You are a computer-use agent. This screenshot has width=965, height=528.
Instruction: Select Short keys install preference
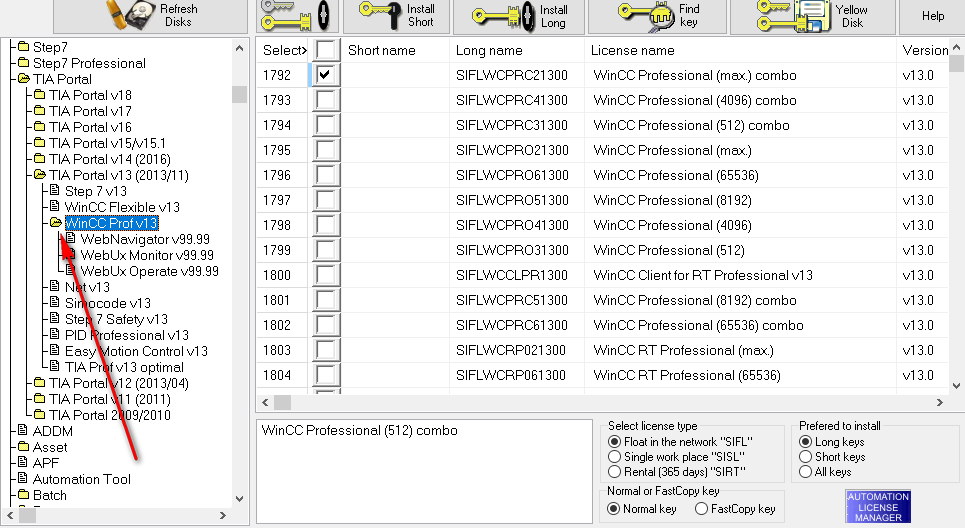pyautogui.click(x=805, y=457)
